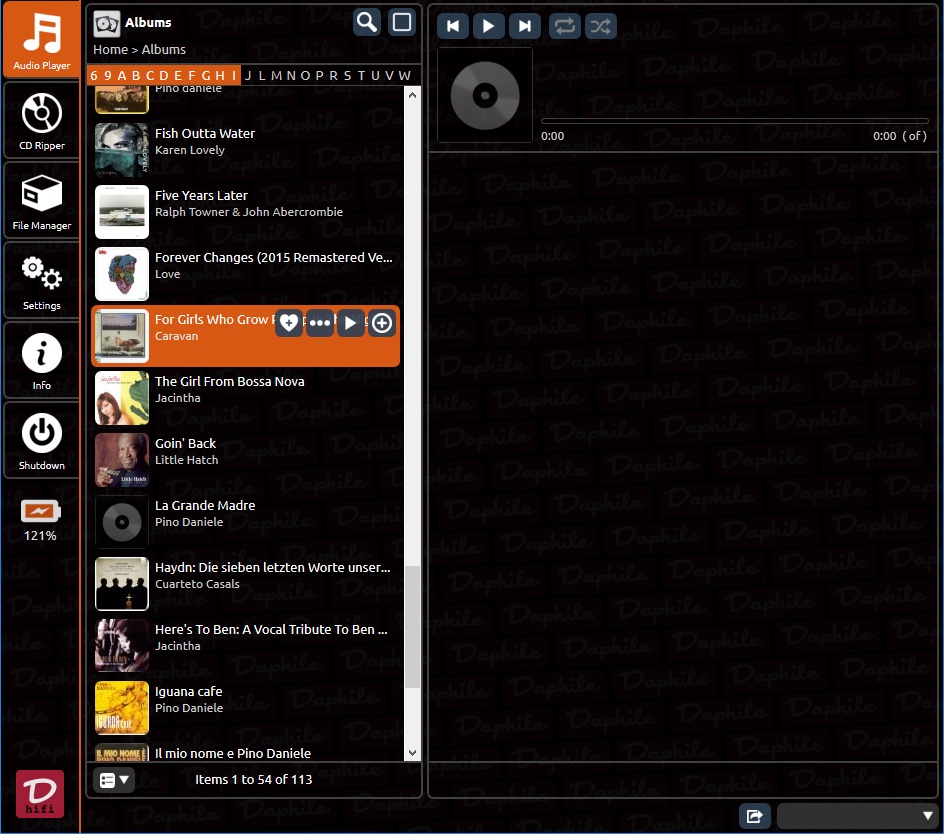Expand the player selection dropdown at bottom right

(x=857, y=816)
